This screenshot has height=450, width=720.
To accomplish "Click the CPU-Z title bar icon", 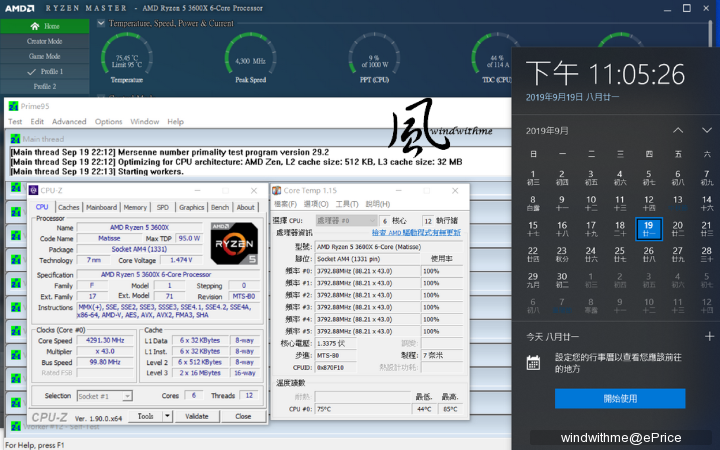I will coord(34,190).
